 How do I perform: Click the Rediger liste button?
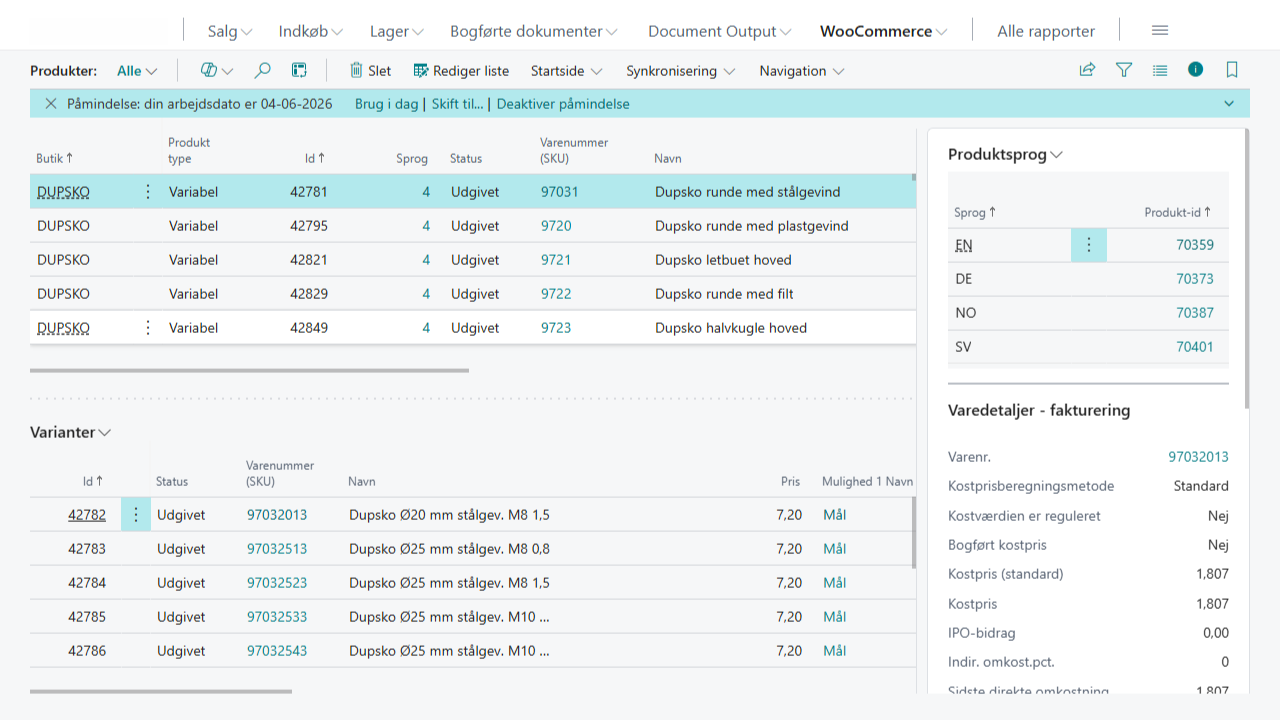(461, 71)
